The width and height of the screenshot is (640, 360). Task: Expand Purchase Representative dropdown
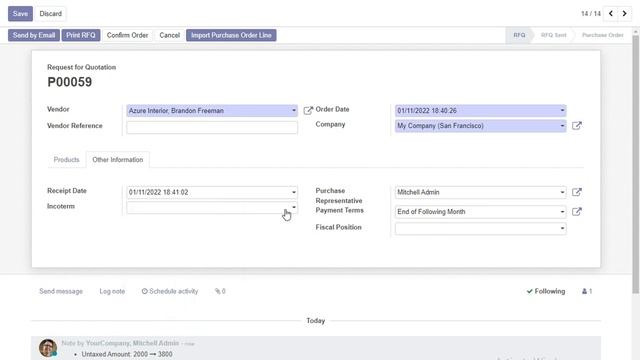[562, 192]
